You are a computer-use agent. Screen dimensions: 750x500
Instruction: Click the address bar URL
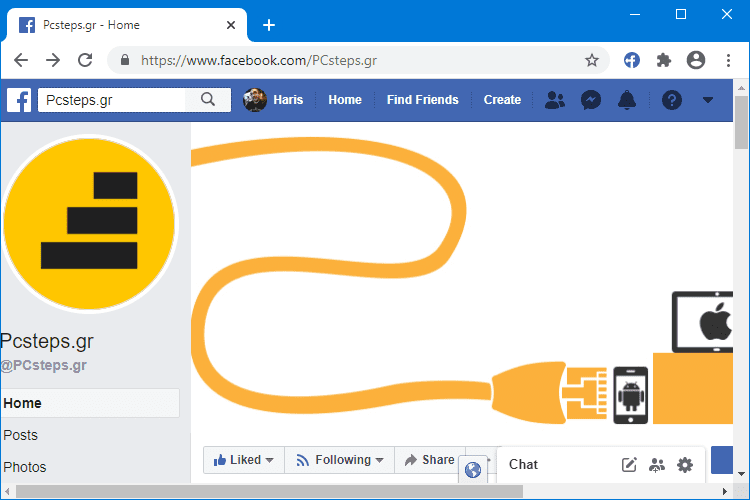[x=259, y=60]
